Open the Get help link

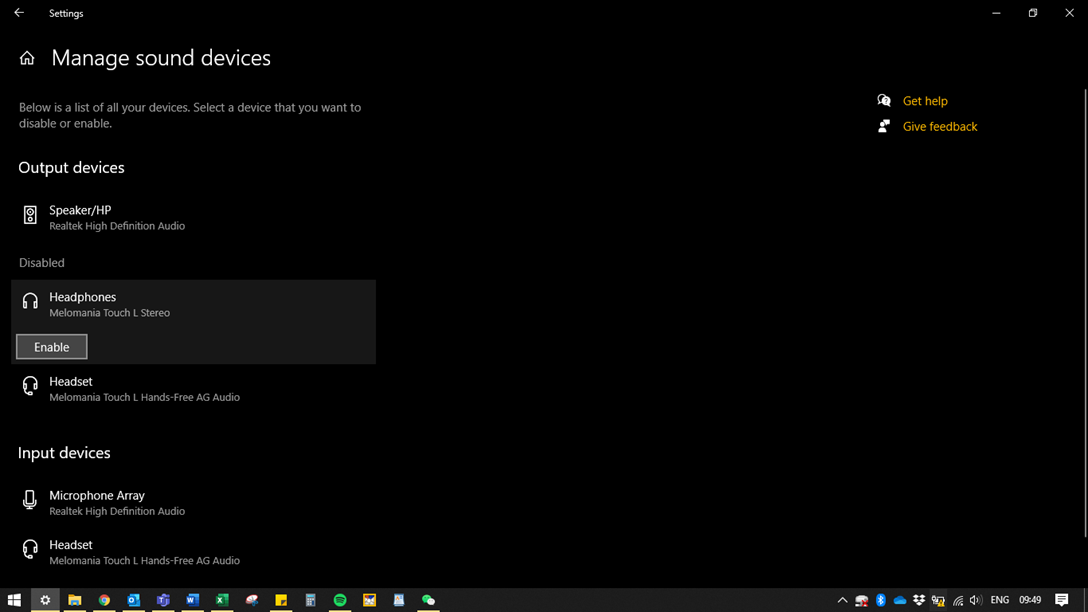[x=925, y=101]
